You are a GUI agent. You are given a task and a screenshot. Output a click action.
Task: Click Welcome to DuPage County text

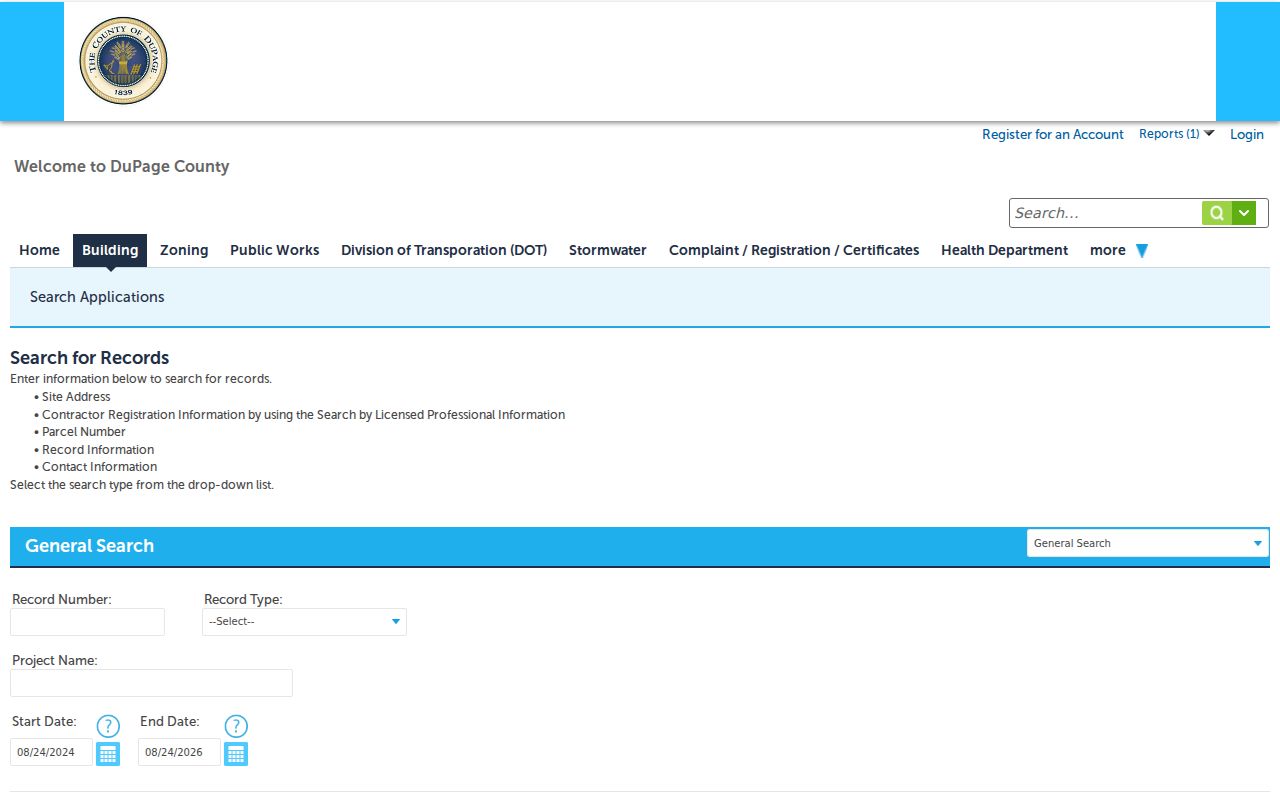pyautogui.click(x=122, y=166)
